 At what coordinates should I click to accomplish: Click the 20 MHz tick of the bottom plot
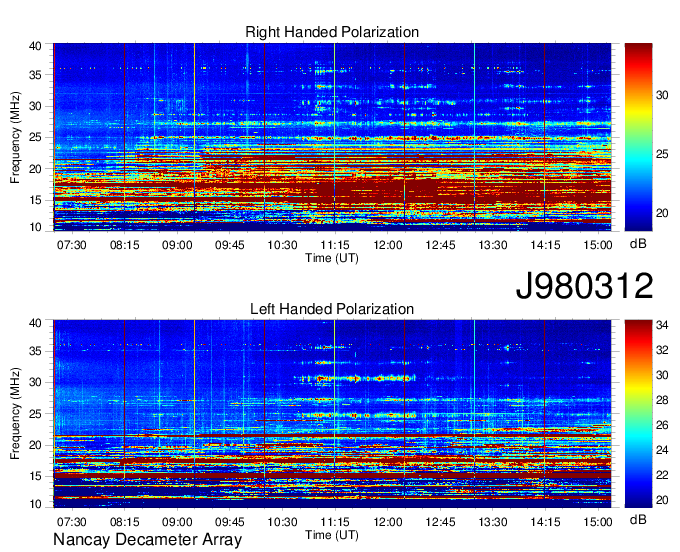35,445
